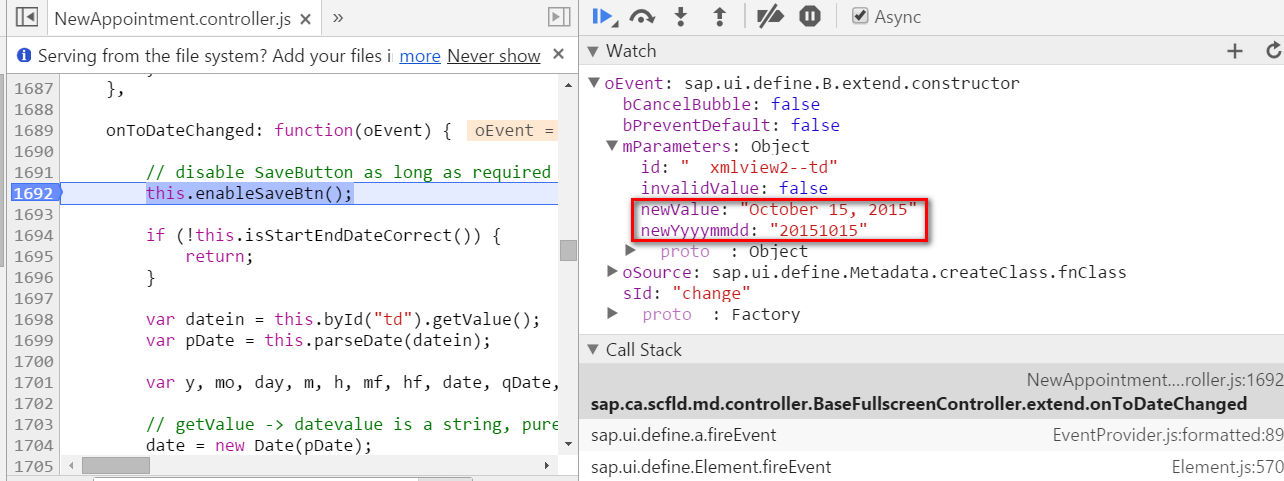Click the invalidValue: false property
The height and width of the screenshot is (481, 1284).
(x=734, y=188)
